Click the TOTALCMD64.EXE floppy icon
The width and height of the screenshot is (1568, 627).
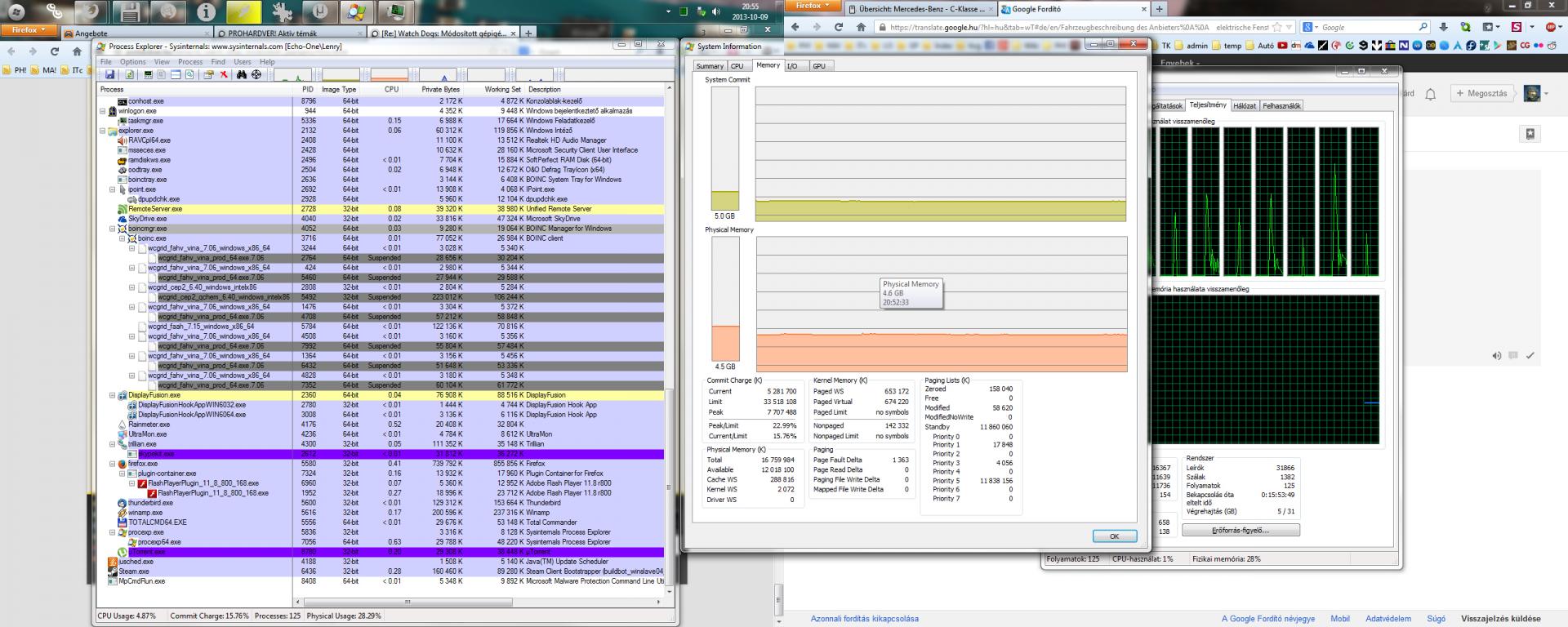[x=122, y=522]
